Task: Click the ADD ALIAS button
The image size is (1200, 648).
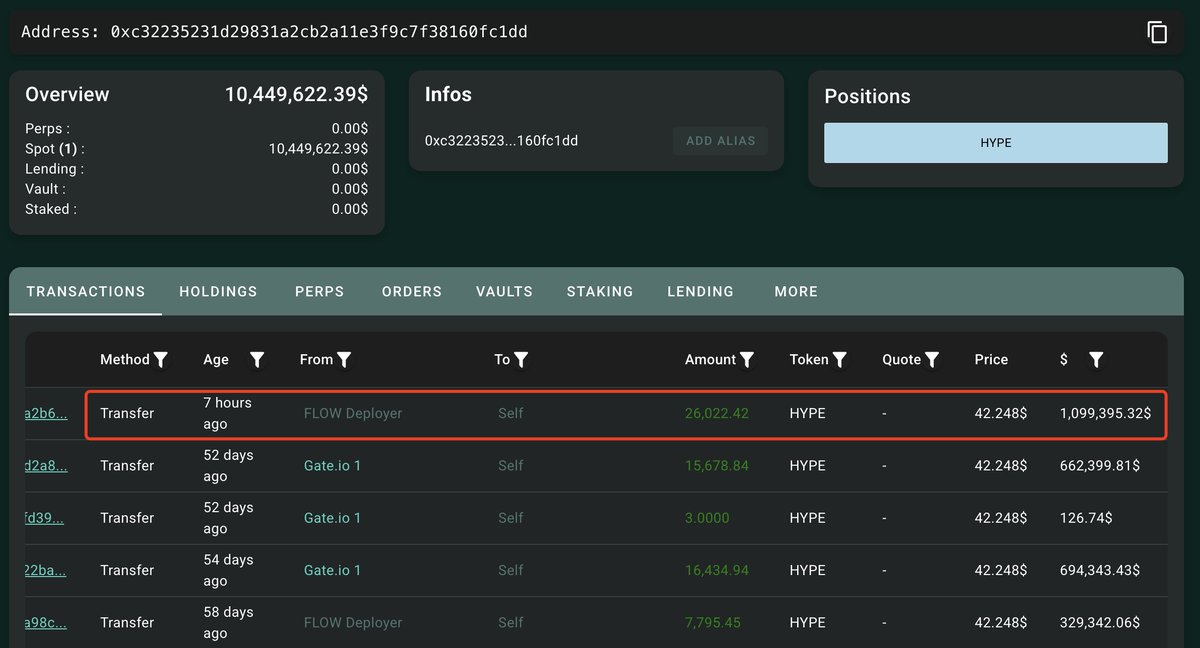Action: [720, 140]
